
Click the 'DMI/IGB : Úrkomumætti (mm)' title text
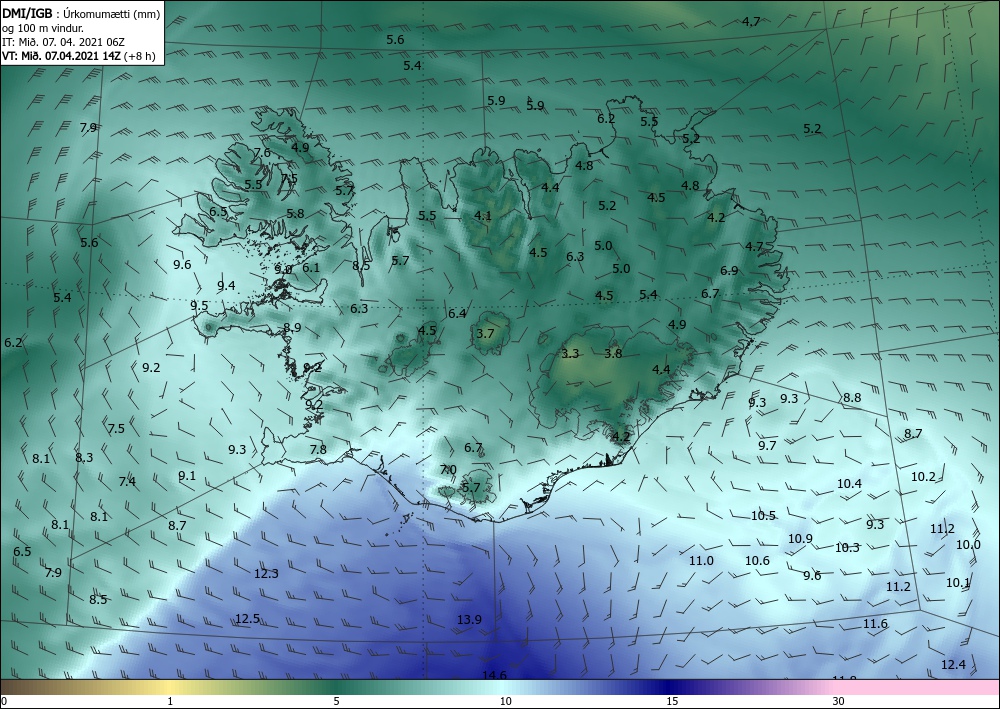click(81, 14)
